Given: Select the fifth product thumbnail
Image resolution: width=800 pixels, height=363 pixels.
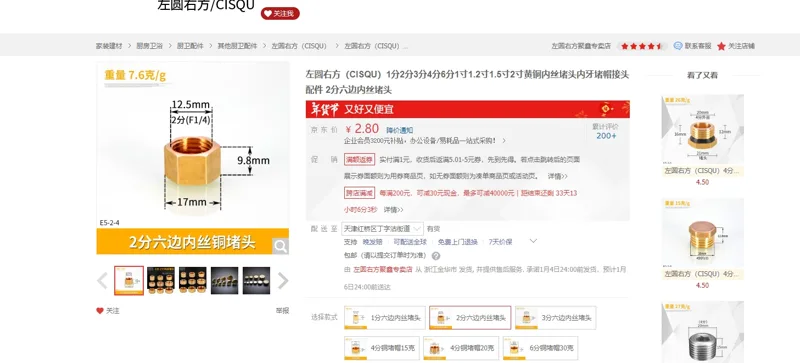Looking at the screenshot, I should tap(256, 280).
